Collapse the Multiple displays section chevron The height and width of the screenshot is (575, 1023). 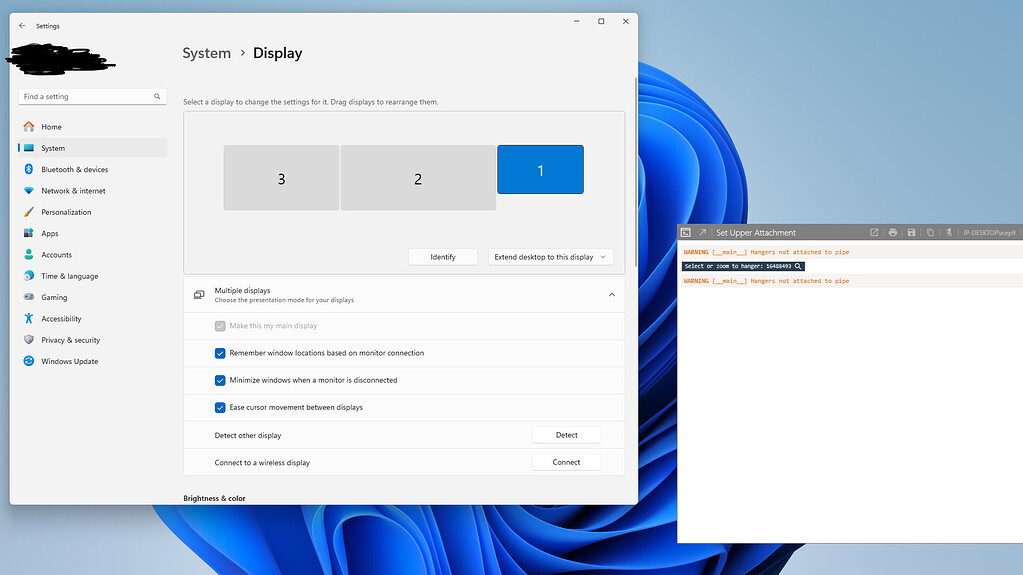pyautogui.click(x=612, y=295)
